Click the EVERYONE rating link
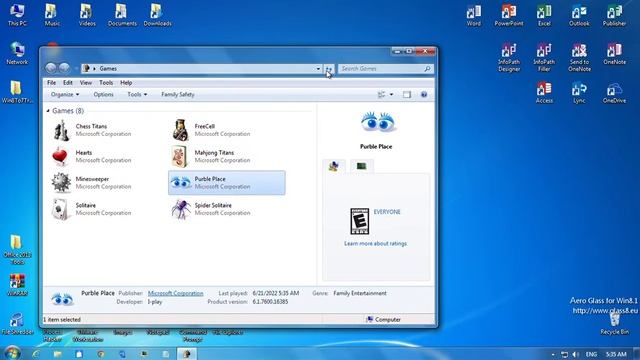This screenshot has height=360, width=640. pos(387,212)
